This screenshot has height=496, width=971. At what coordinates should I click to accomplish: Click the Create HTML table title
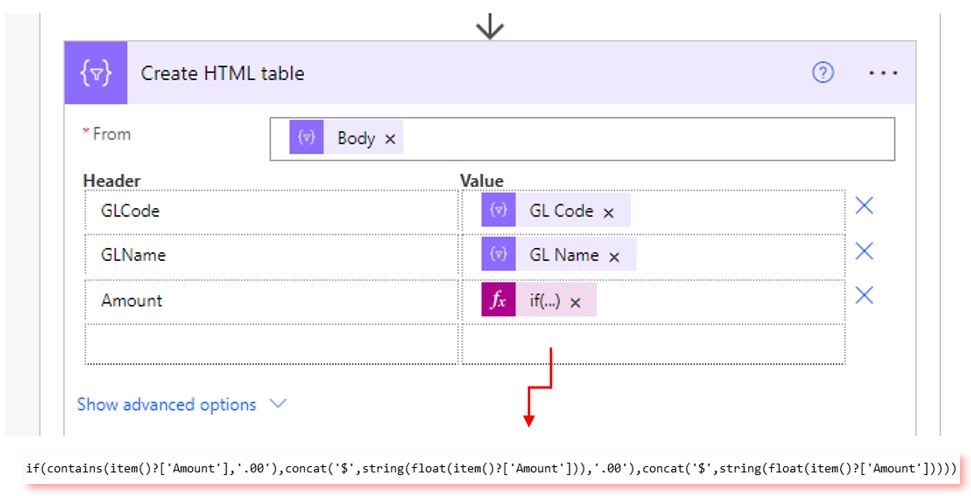(x=222, y=73)
